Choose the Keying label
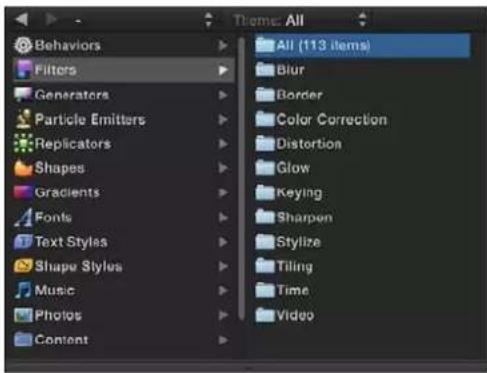 299,193
